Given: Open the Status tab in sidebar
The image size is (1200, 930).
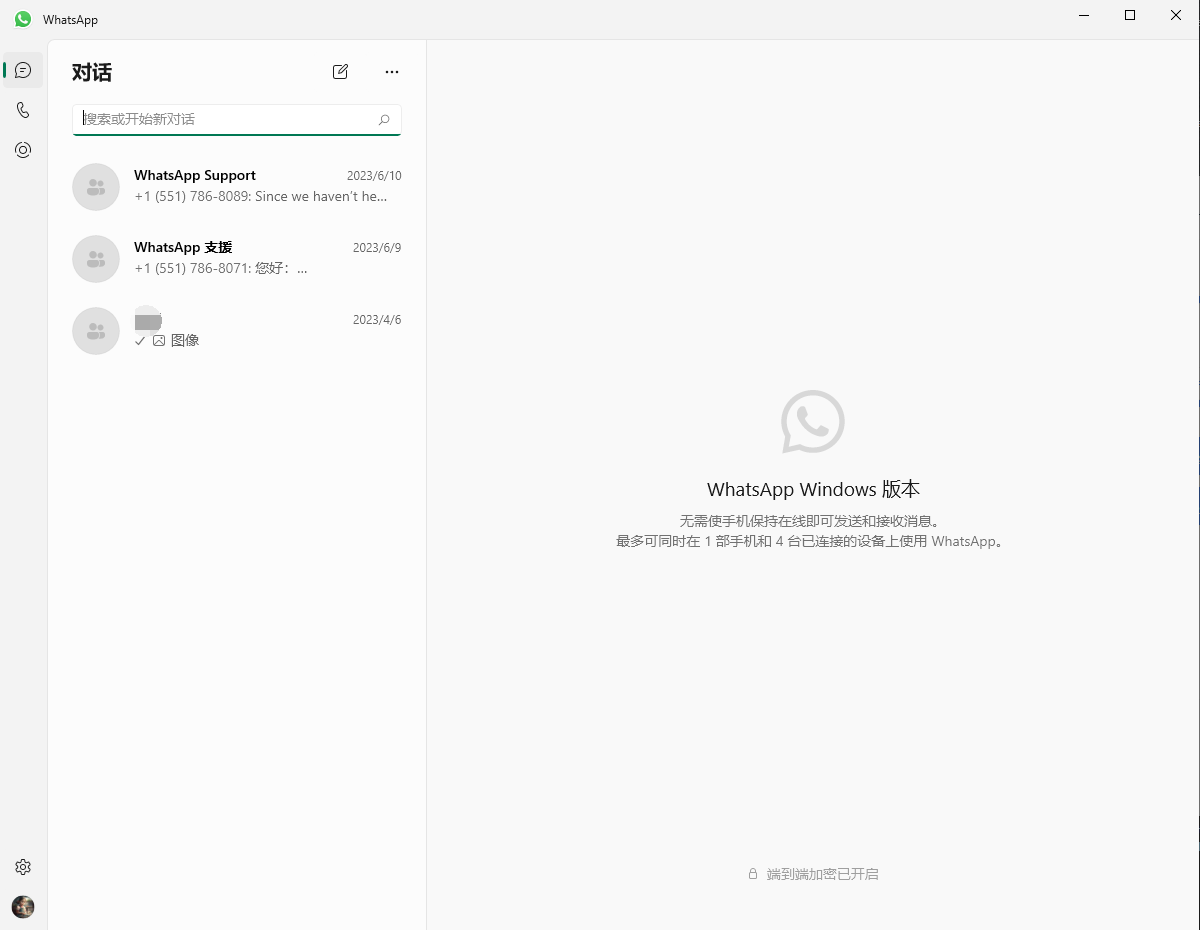Looking at the screenshot, I should pyautogui.click(x=23, y=150).
